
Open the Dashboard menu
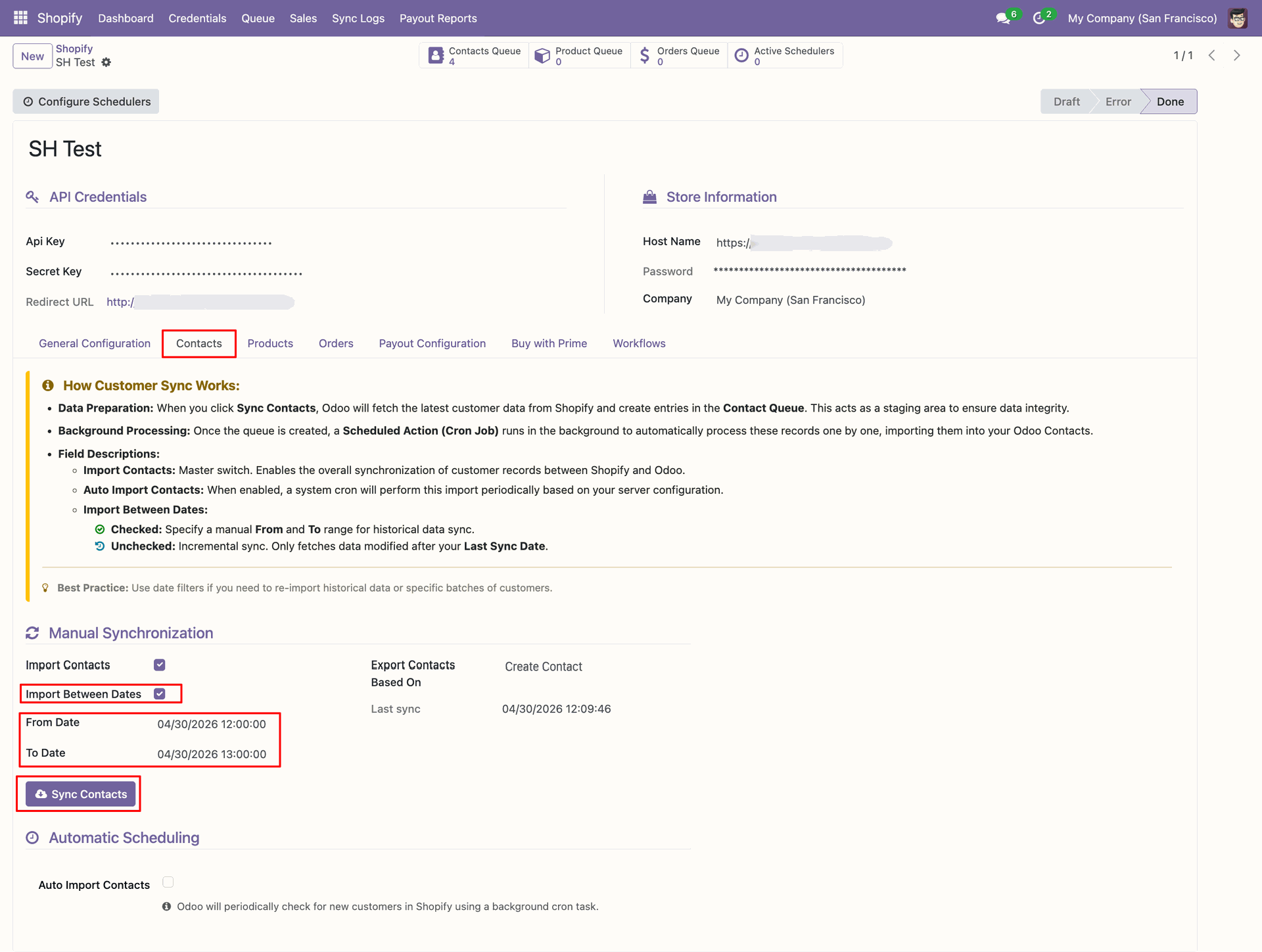point(126,18)
